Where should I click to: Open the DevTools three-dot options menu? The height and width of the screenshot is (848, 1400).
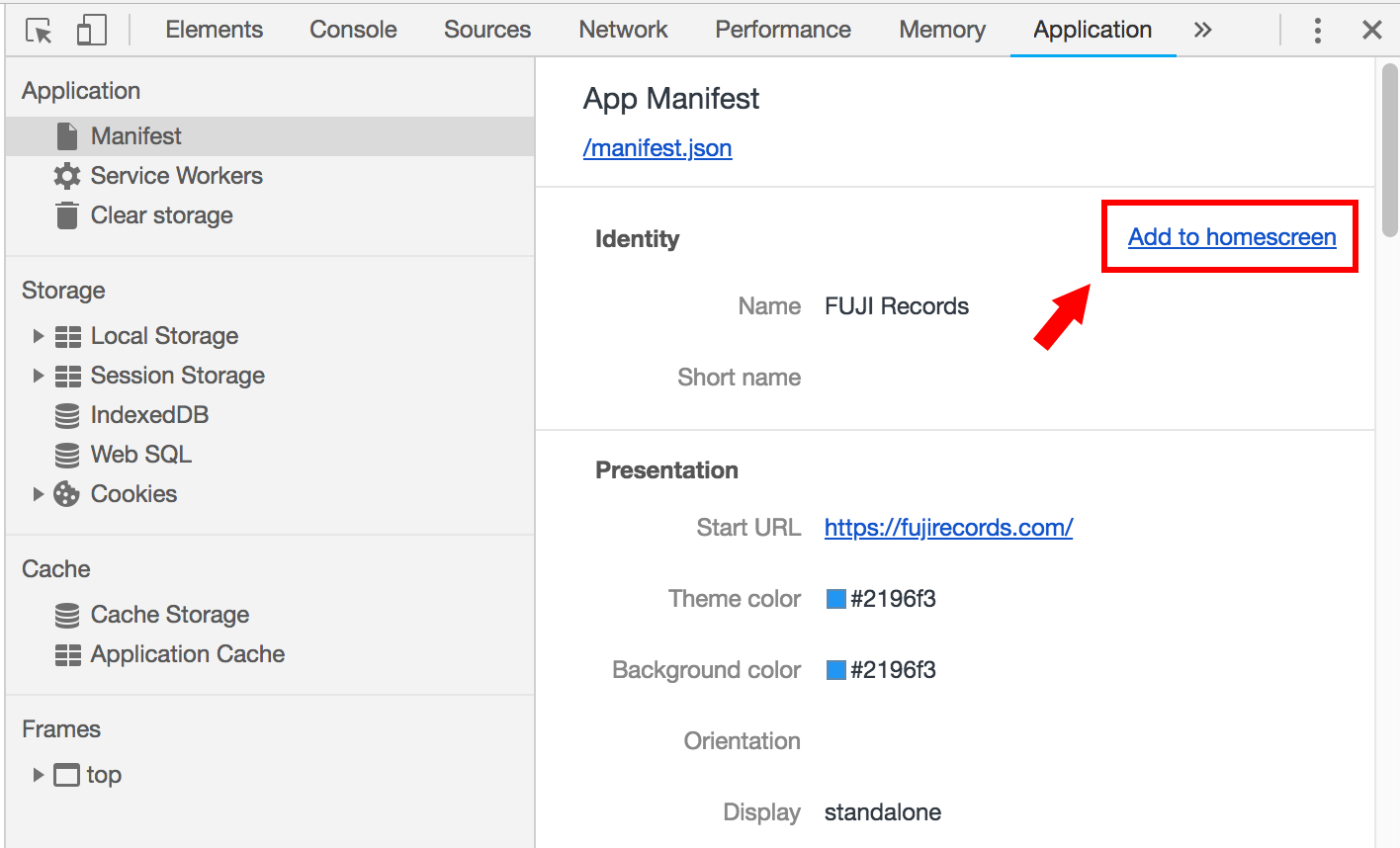(x=1317, y=31)
